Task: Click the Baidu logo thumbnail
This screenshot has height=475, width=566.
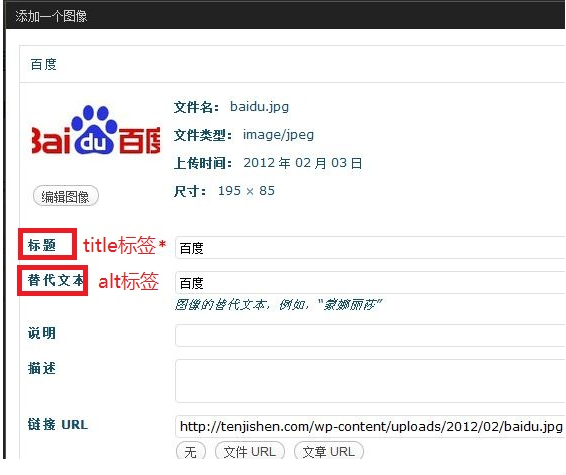Action: pos(96,130)
